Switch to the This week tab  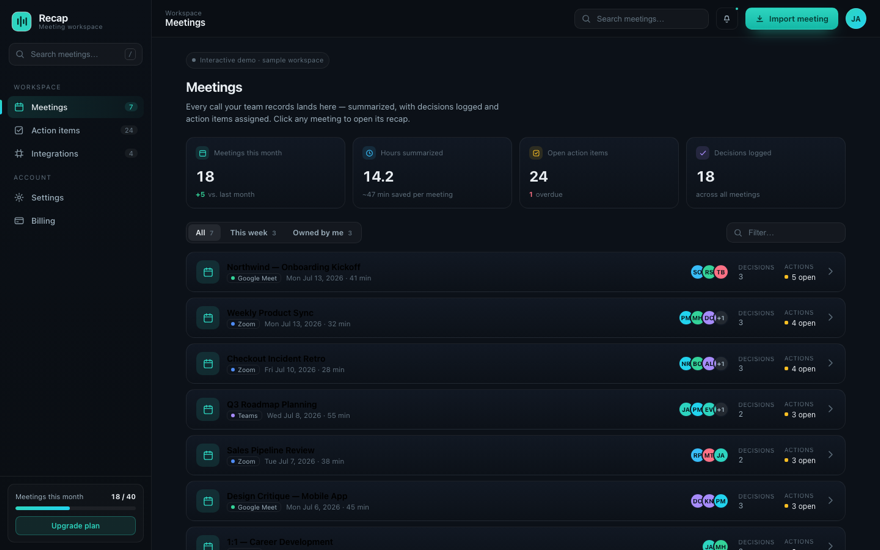coord(253,232)
